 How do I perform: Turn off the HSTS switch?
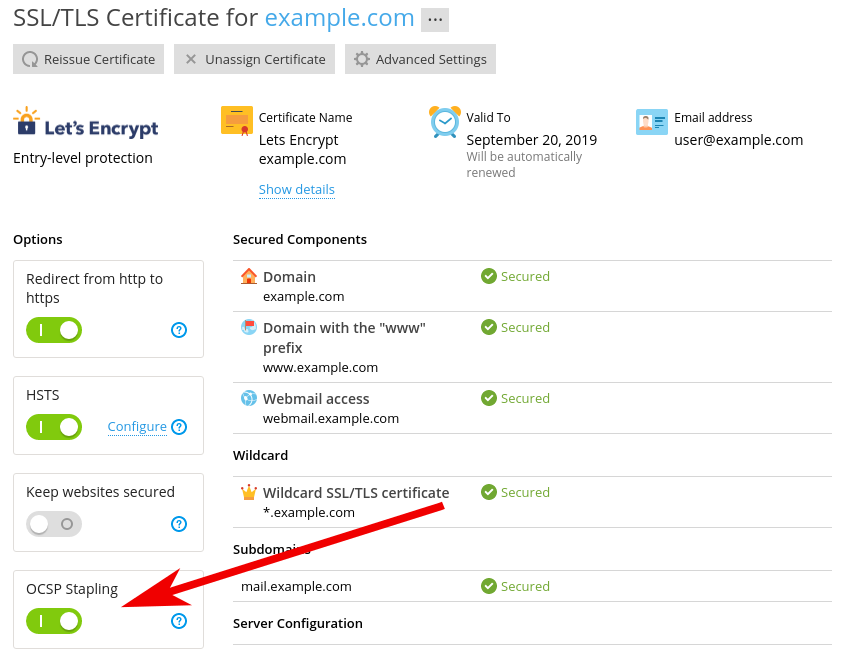(x=54, y=427)
